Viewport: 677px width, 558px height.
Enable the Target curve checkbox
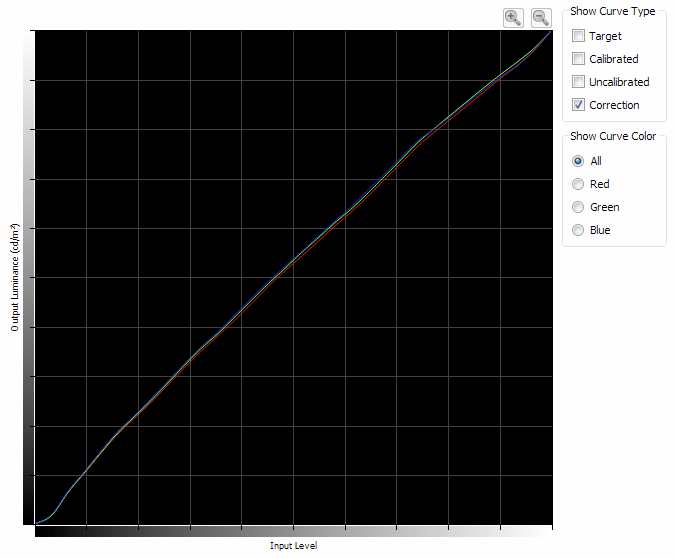[579, 36]
